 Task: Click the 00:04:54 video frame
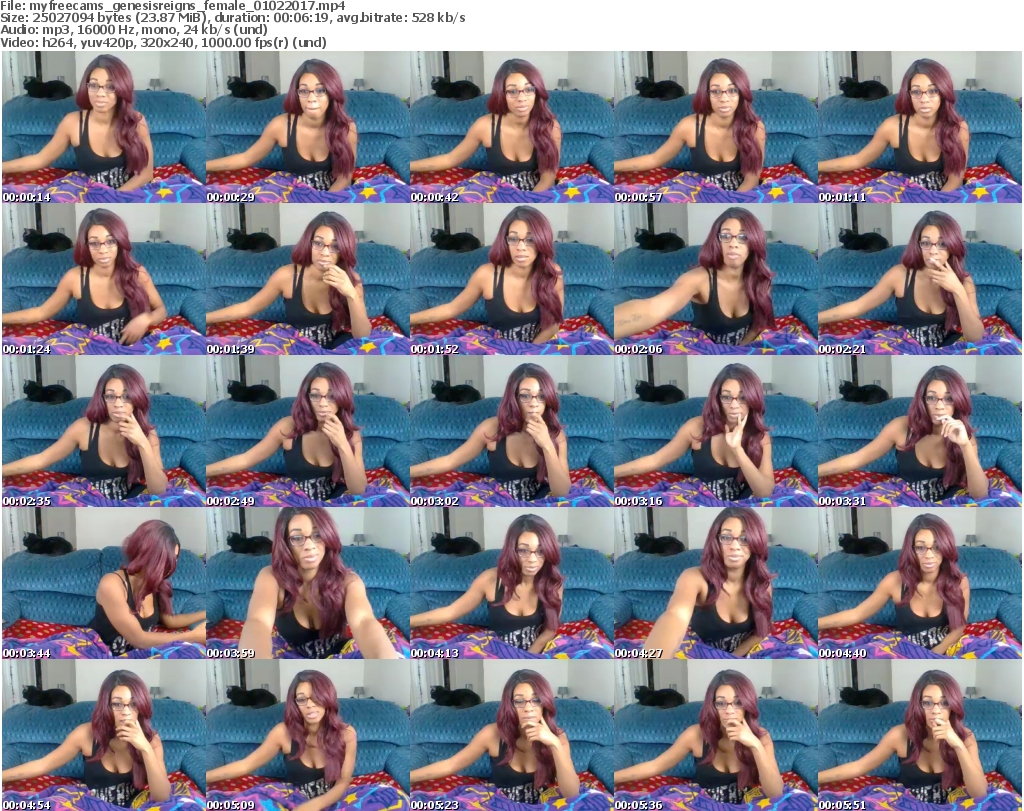click(x=104, y=735)
